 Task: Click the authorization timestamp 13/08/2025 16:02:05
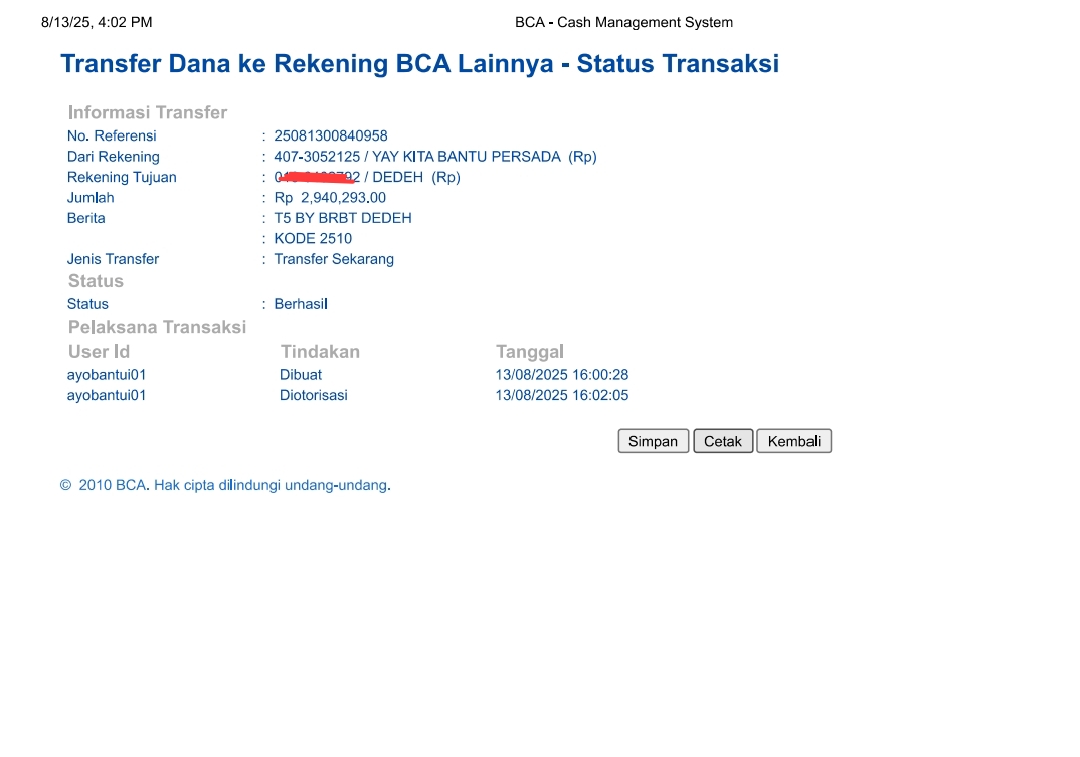[x=562, y=395]
